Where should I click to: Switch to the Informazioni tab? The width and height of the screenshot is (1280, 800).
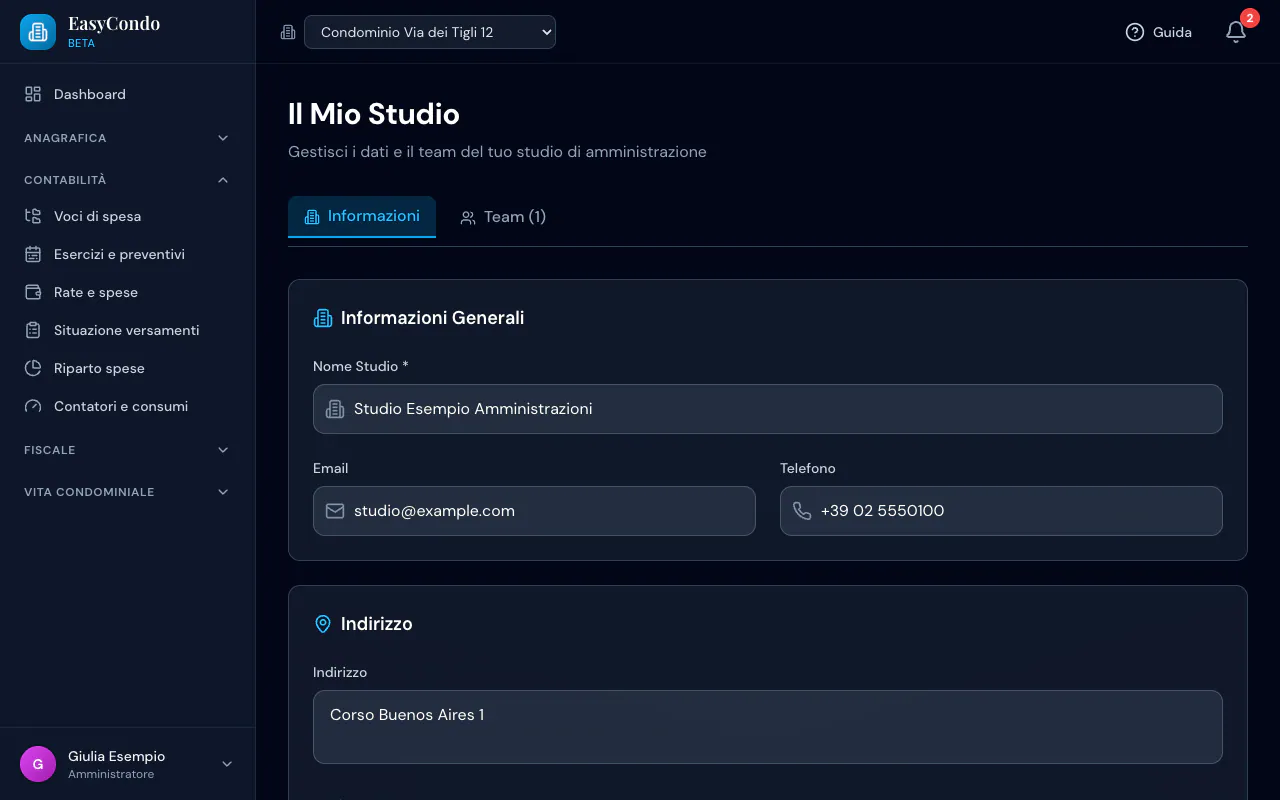coord(362,216)
